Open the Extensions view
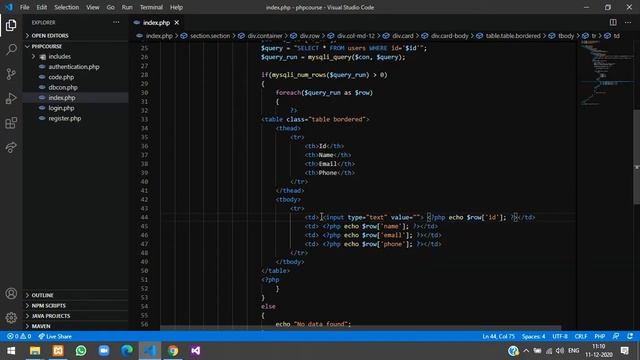Screen dimensions: 640x360 (x=11, y=123)
